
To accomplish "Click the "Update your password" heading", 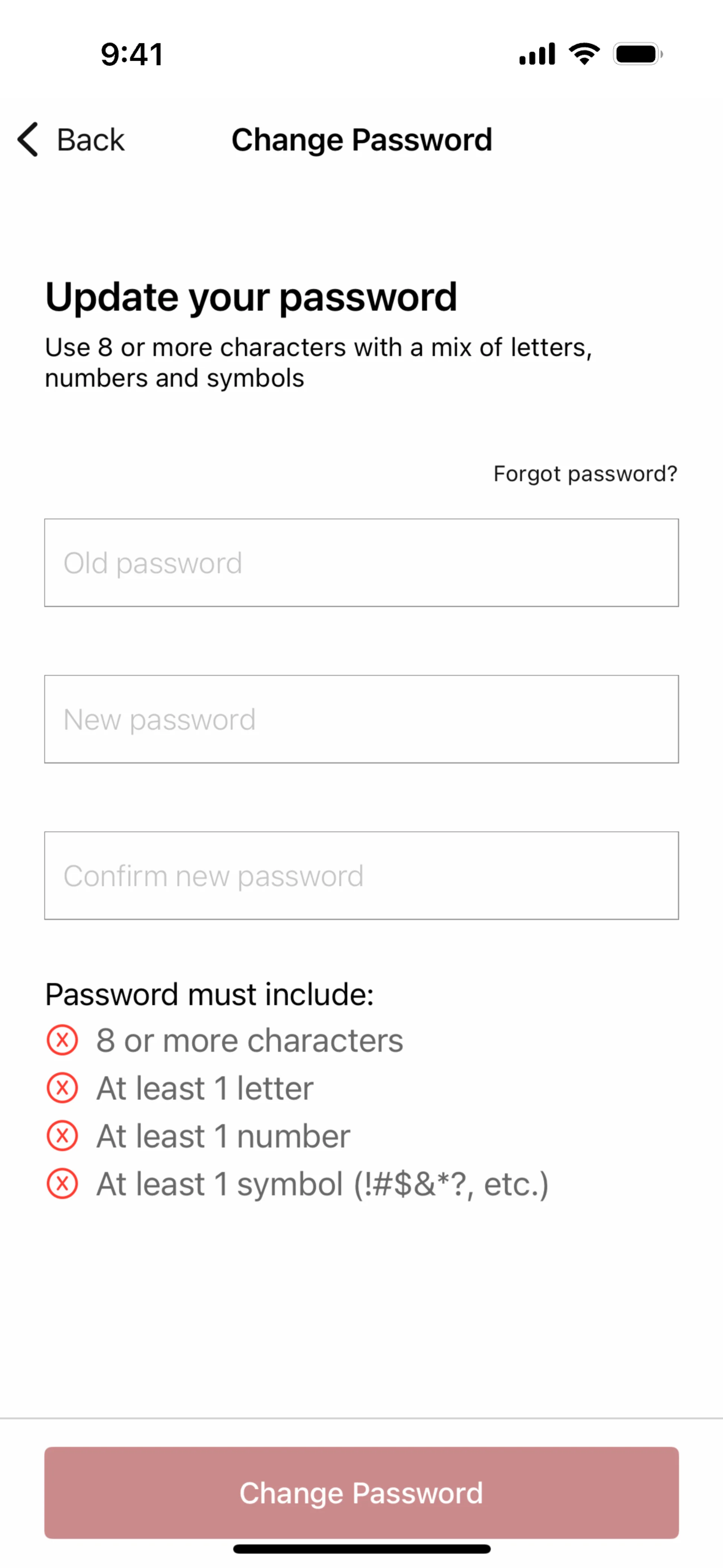I will click(251, 297).
